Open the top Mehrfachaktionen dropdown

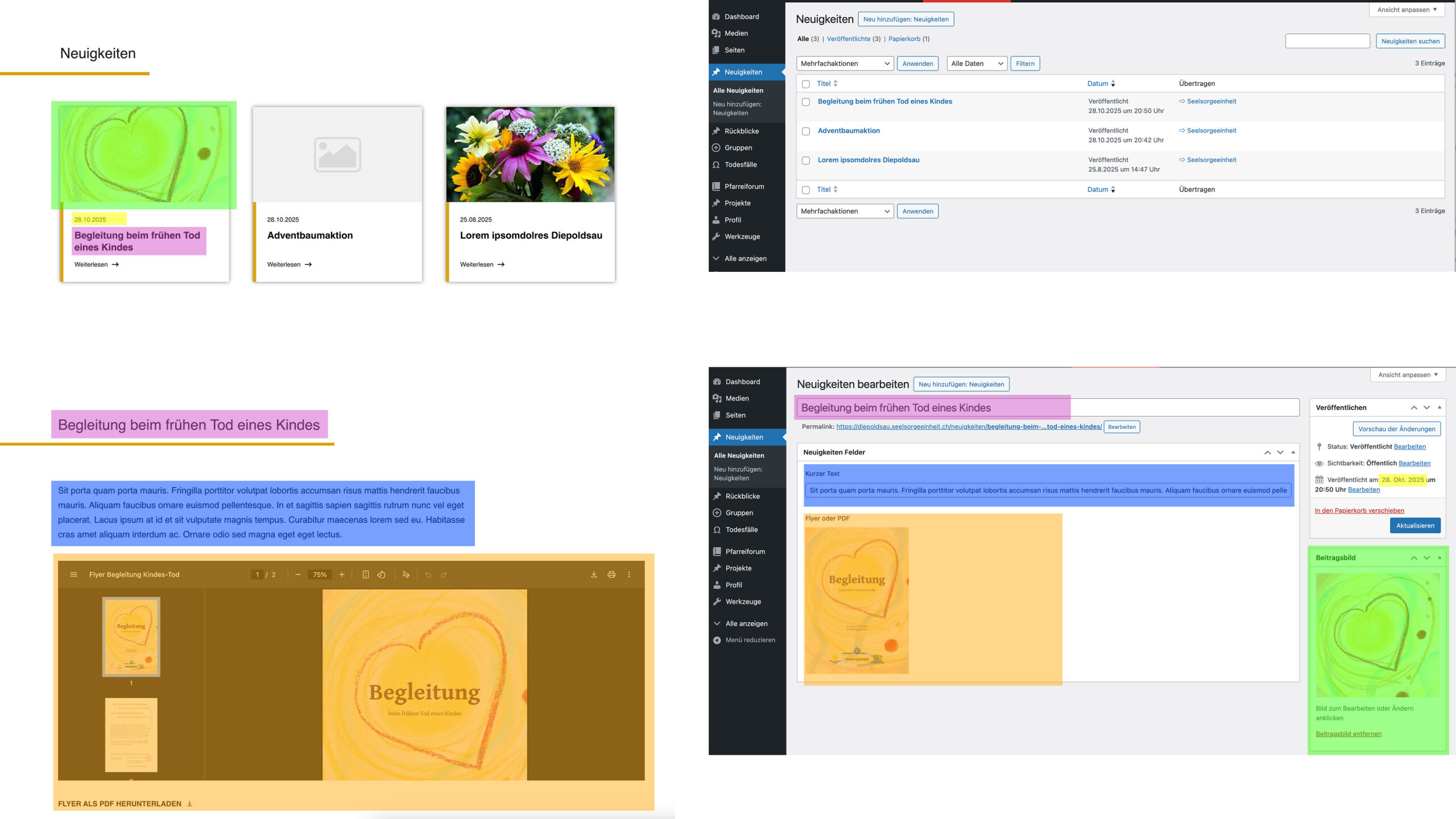845,64
